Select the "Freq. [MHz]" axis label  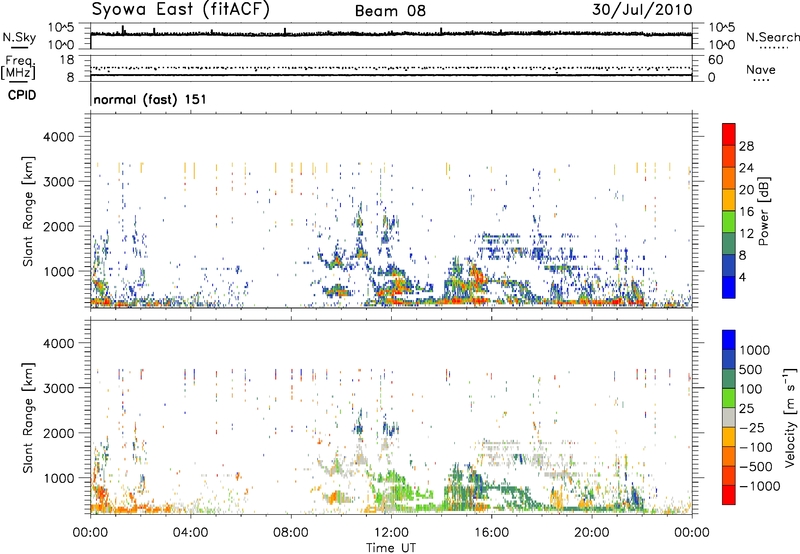[19, 67]
